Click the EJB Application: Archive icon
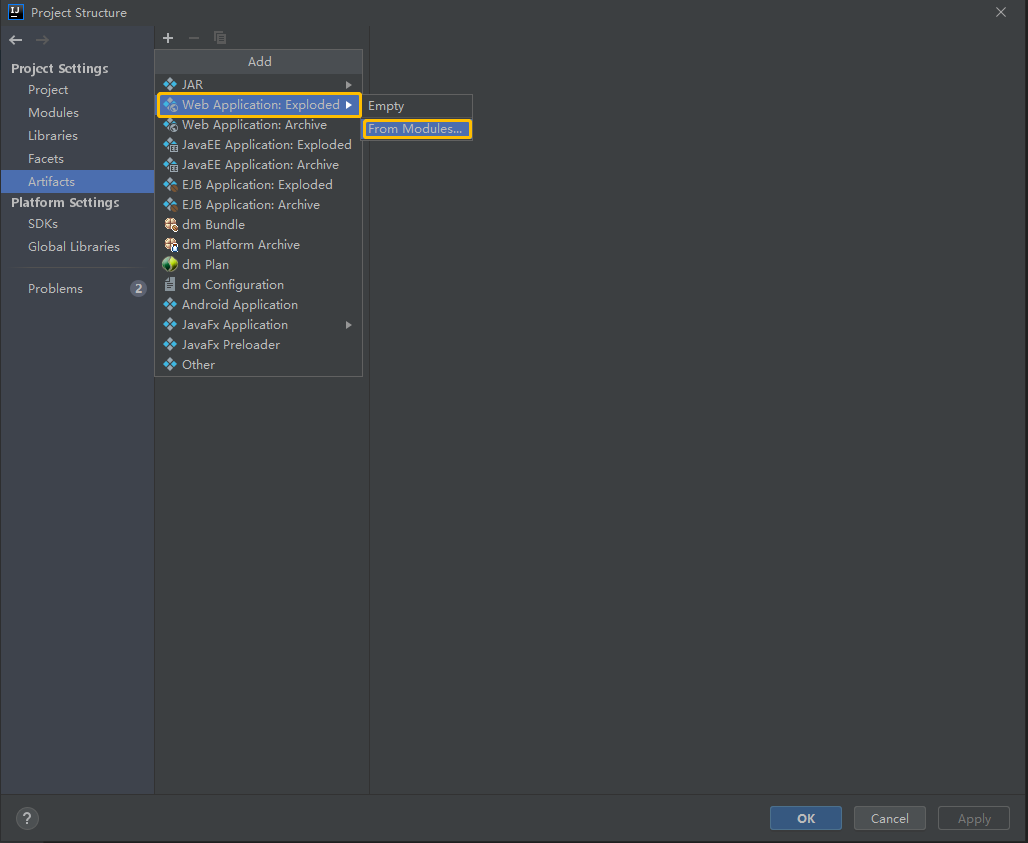 point(170,205)
